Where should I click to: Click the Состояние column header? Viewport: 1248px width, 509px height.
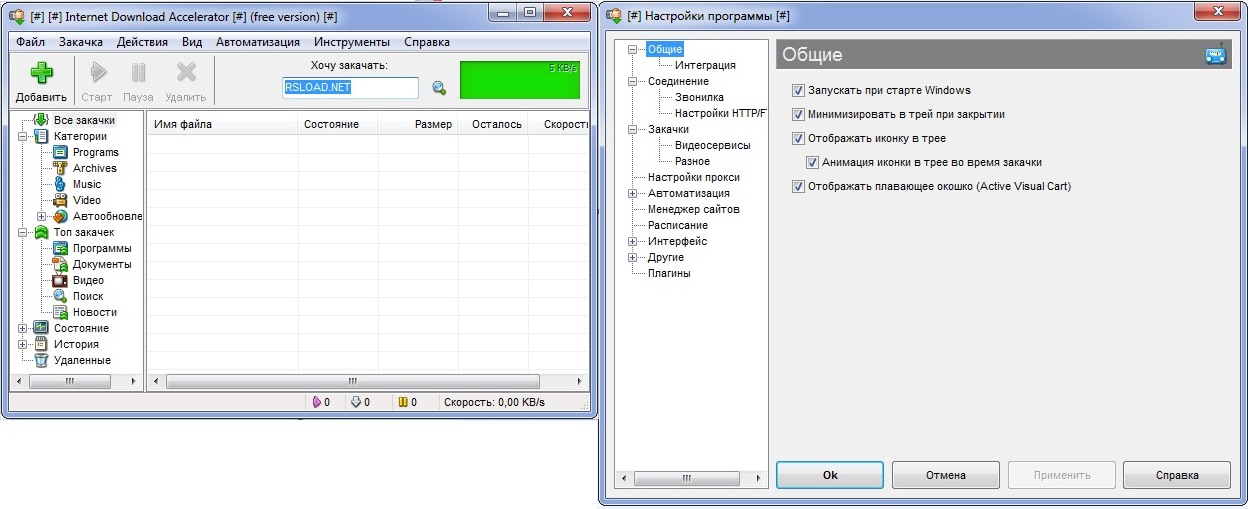point(338,124)
